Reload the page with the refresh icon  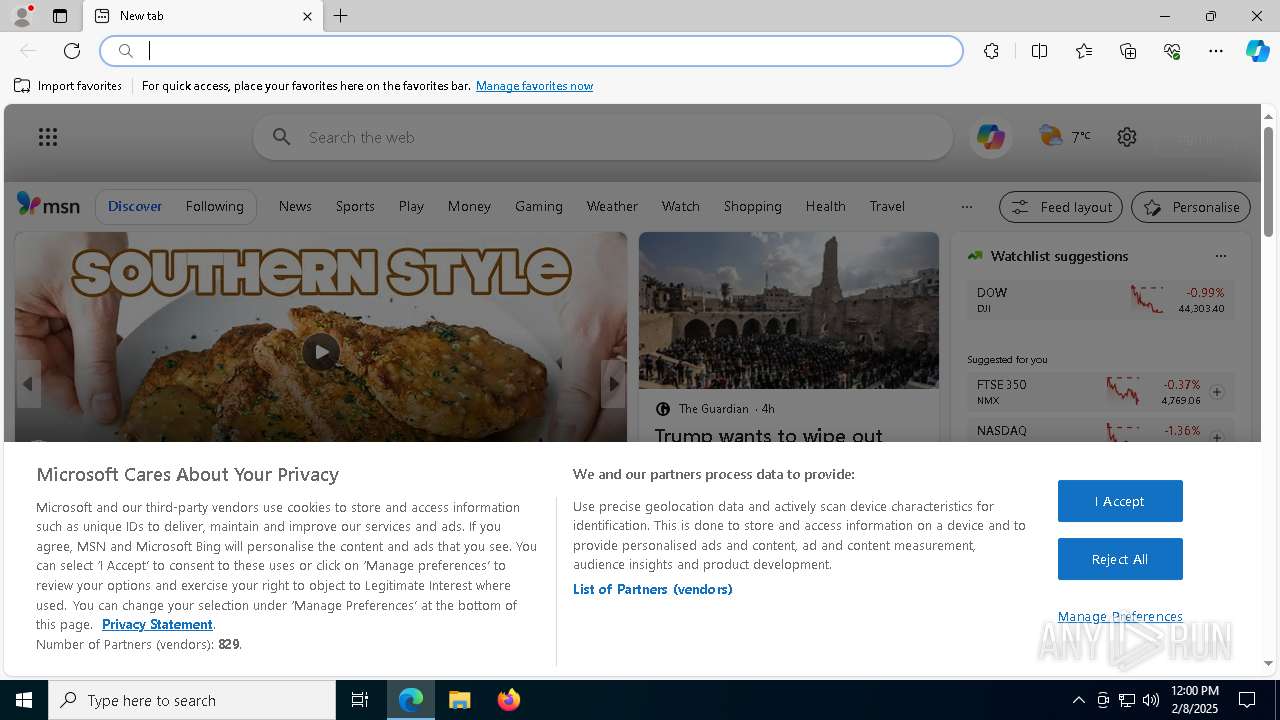[x=72, y=51]
